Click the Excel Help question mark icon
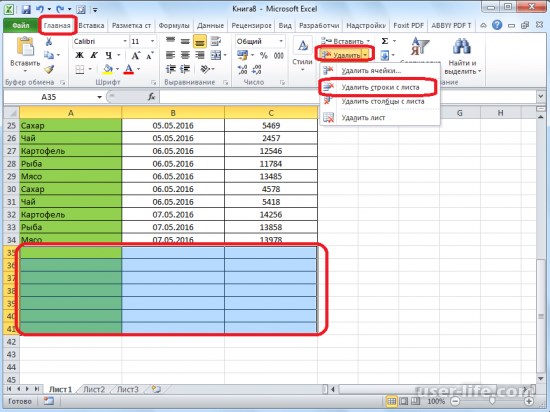550x412 pixels. coord(497,25)
